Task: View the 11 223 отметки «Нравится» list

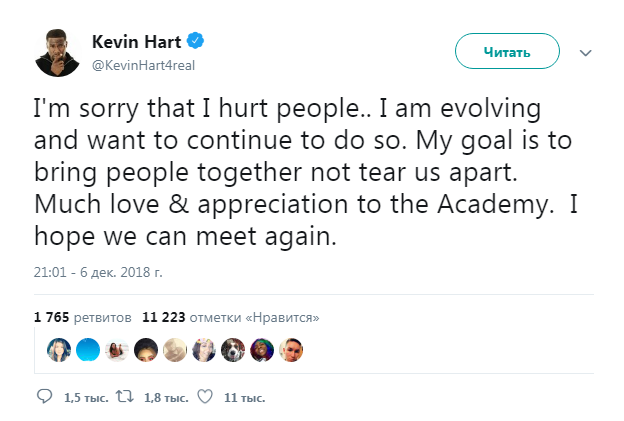Action: [231, 317]
